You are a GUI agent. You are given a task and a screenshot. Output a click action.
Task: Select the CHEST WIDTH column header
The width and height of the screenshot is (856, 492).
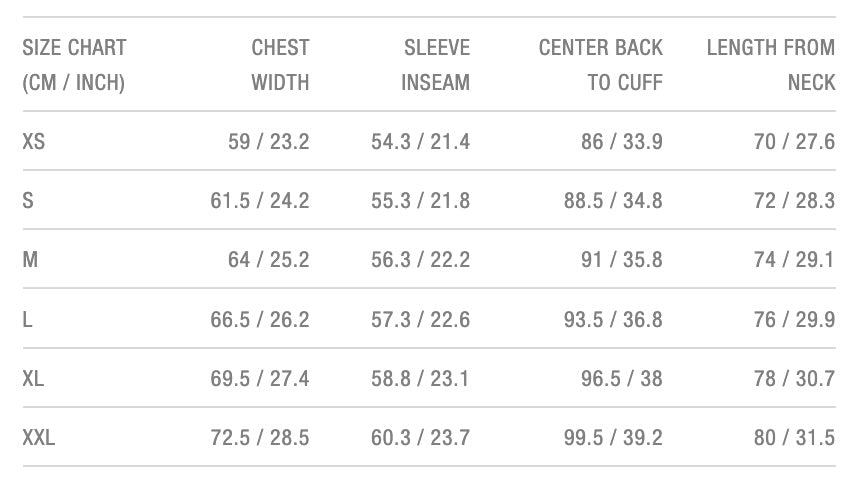tap(280, 65)
